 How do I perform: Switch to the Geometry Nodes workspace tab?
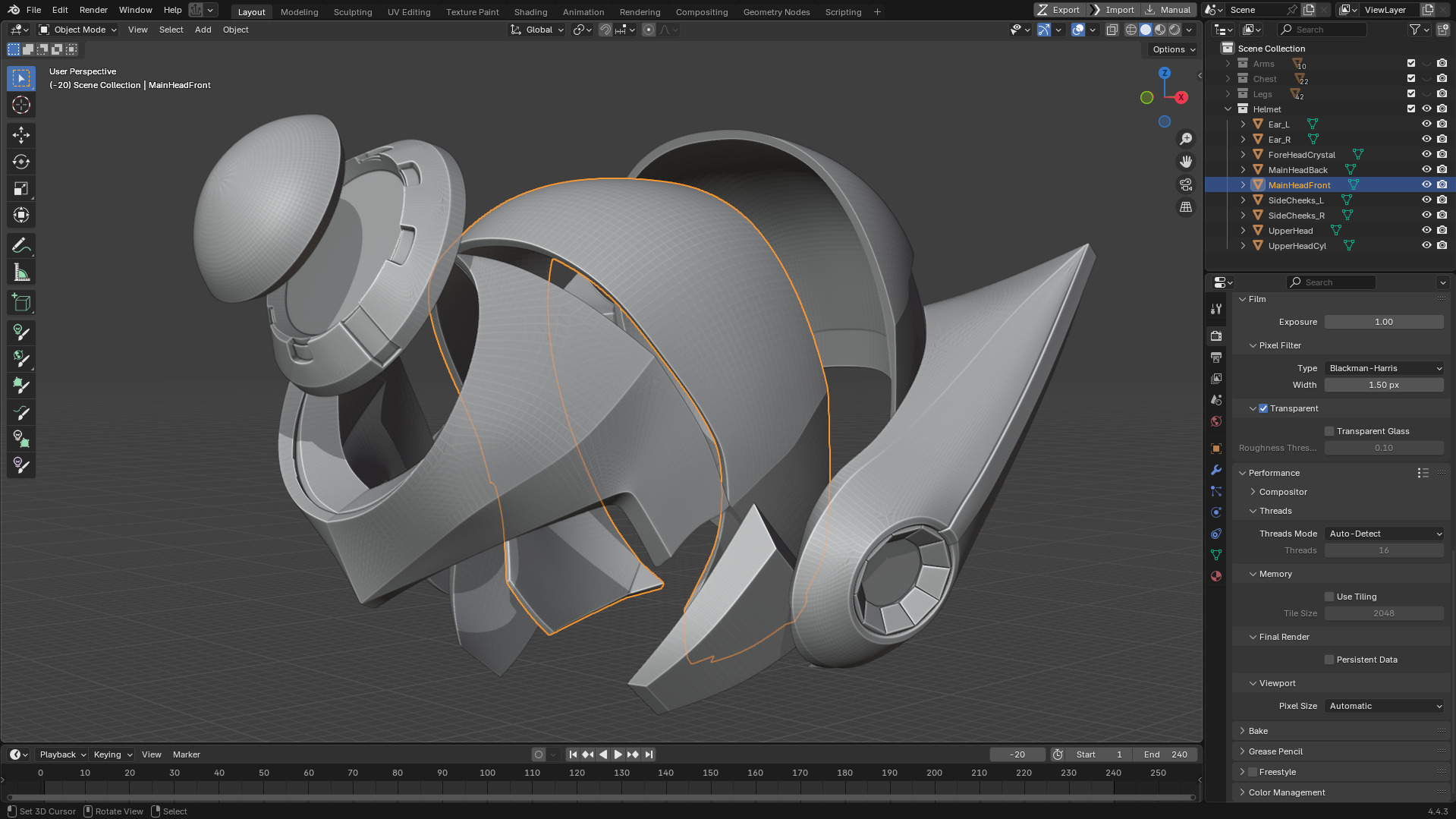[776, 11]
